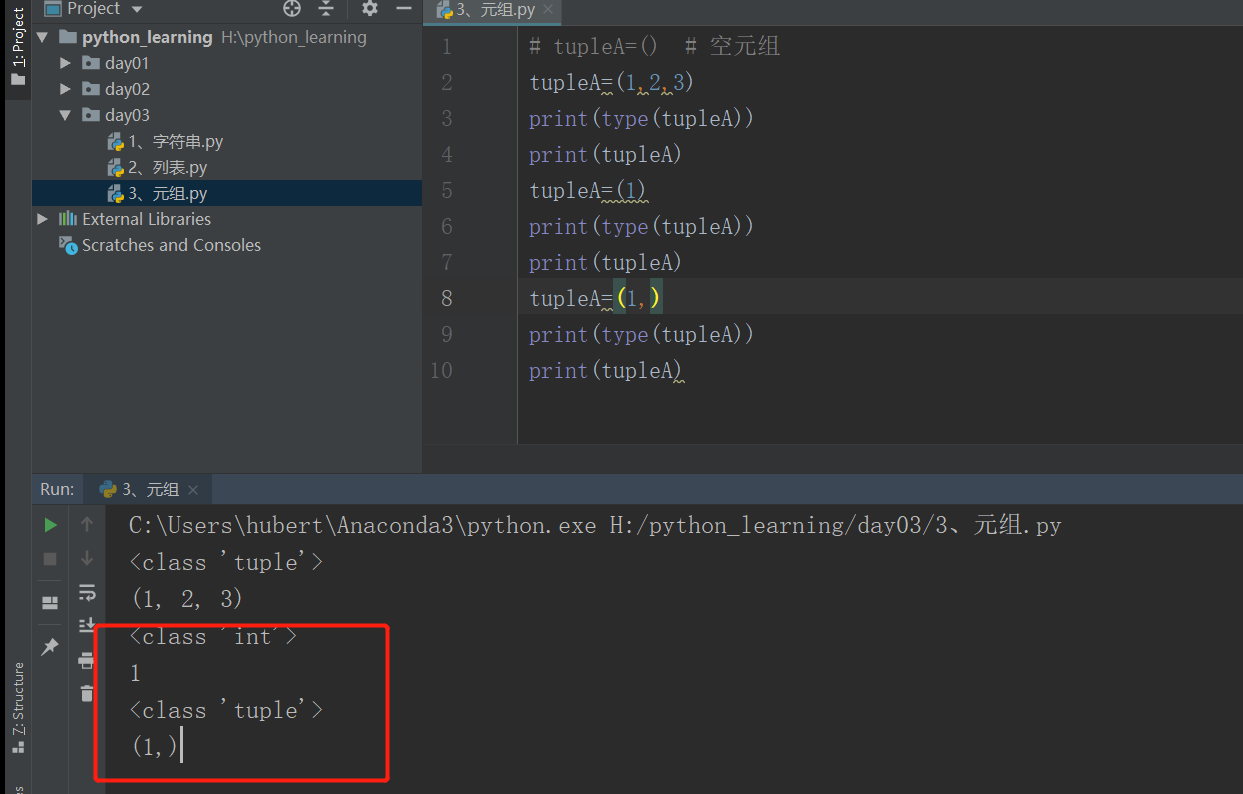Click line number 5 in gutter

[446, 190]
